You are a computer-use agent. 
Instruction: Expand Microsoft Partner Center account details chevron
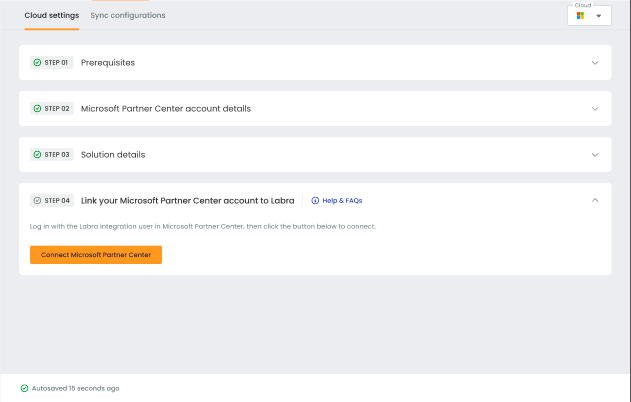point(595,108)
